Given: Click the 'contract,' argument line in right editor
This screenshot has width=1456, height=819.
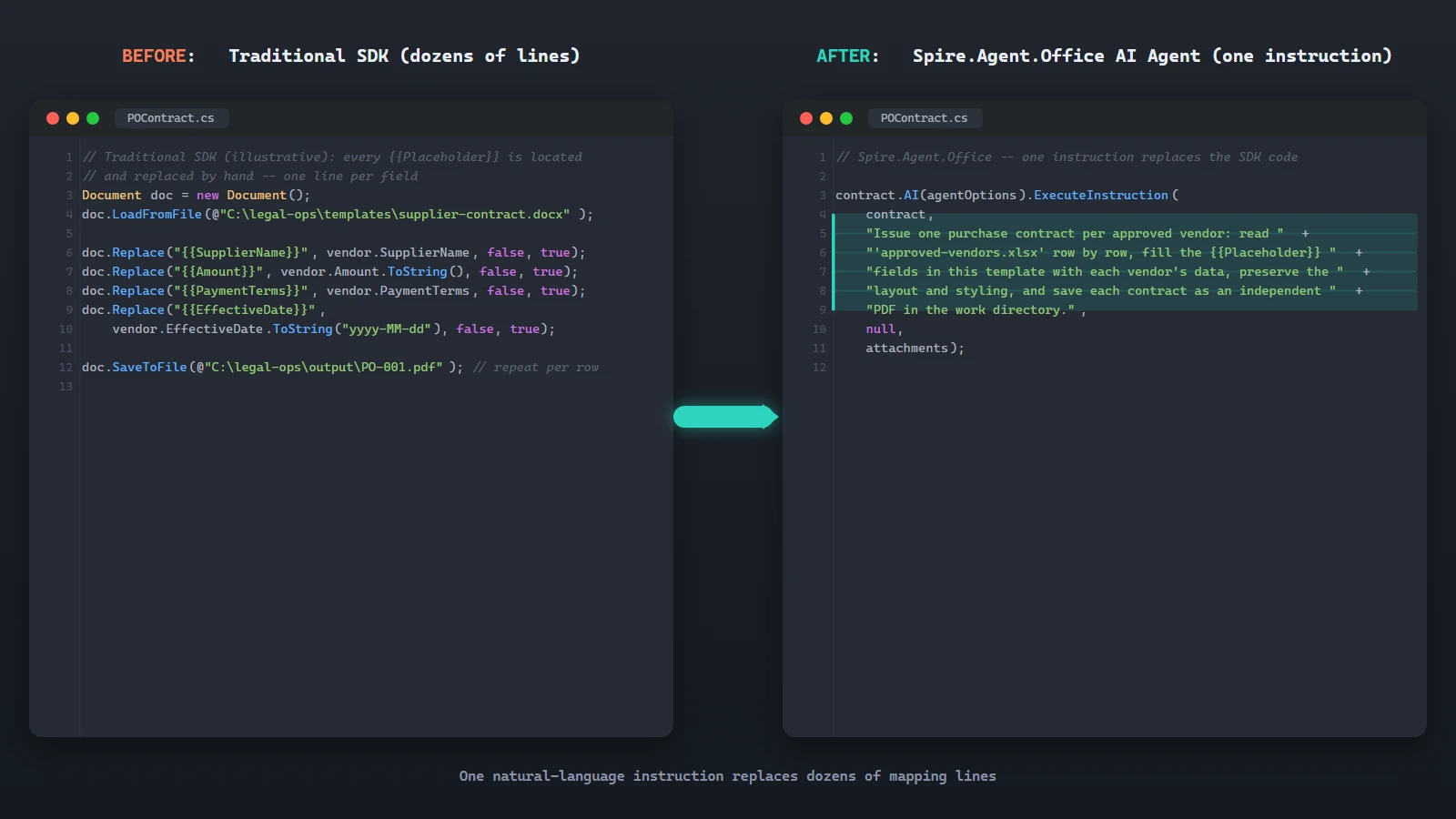Looking at the screenshot, I should pos(899,215).
